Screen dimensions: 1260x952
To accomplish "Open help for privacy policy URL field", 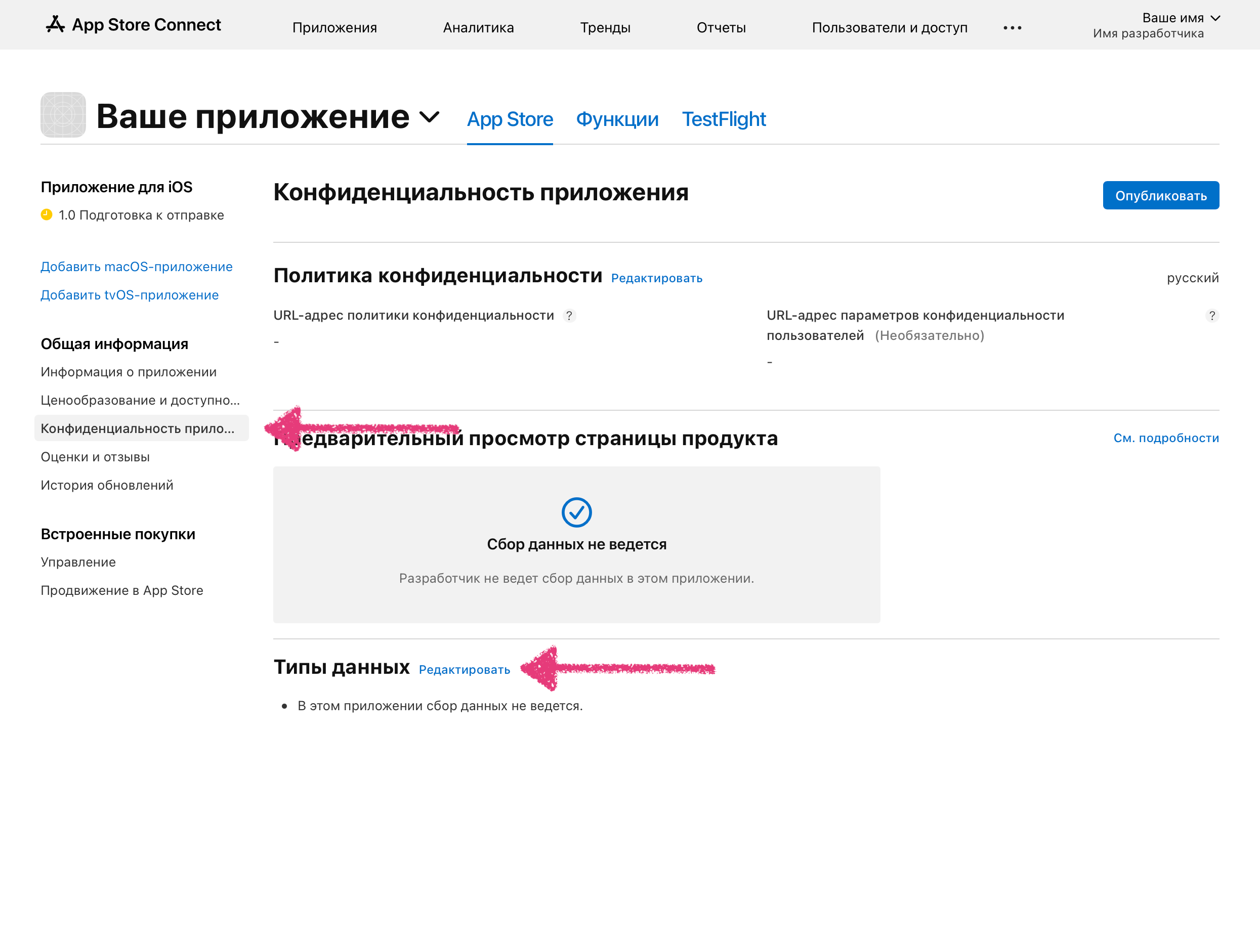I will (x=569, y=316).
